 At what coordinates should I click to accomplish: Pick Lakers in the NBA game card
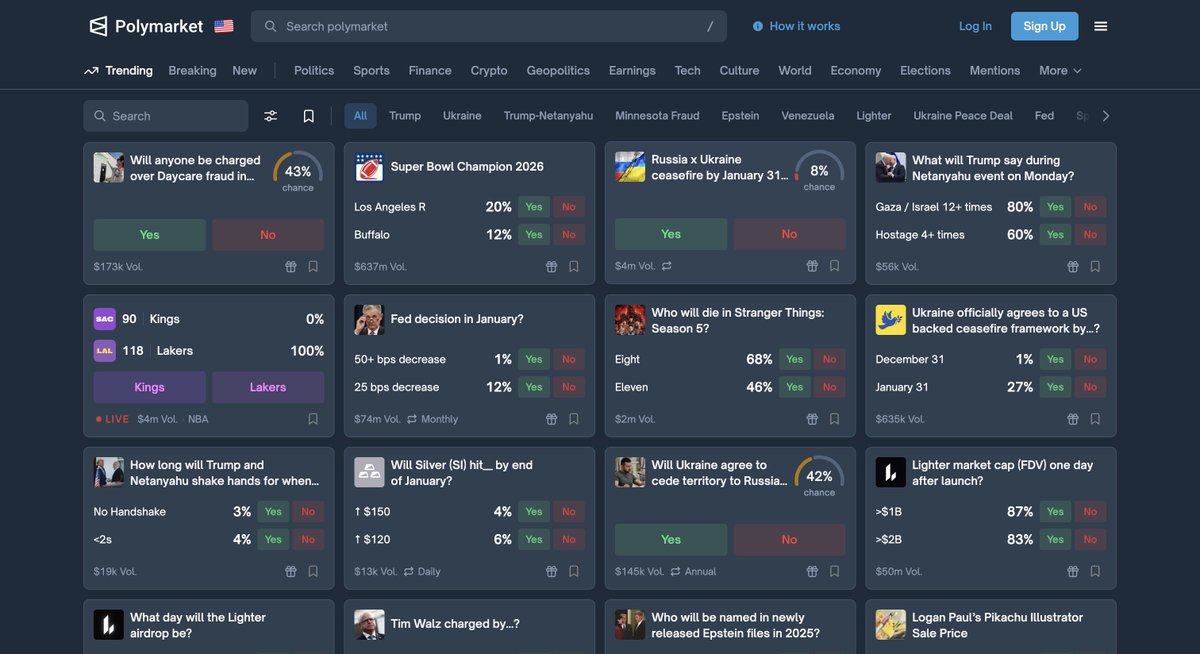268,387
